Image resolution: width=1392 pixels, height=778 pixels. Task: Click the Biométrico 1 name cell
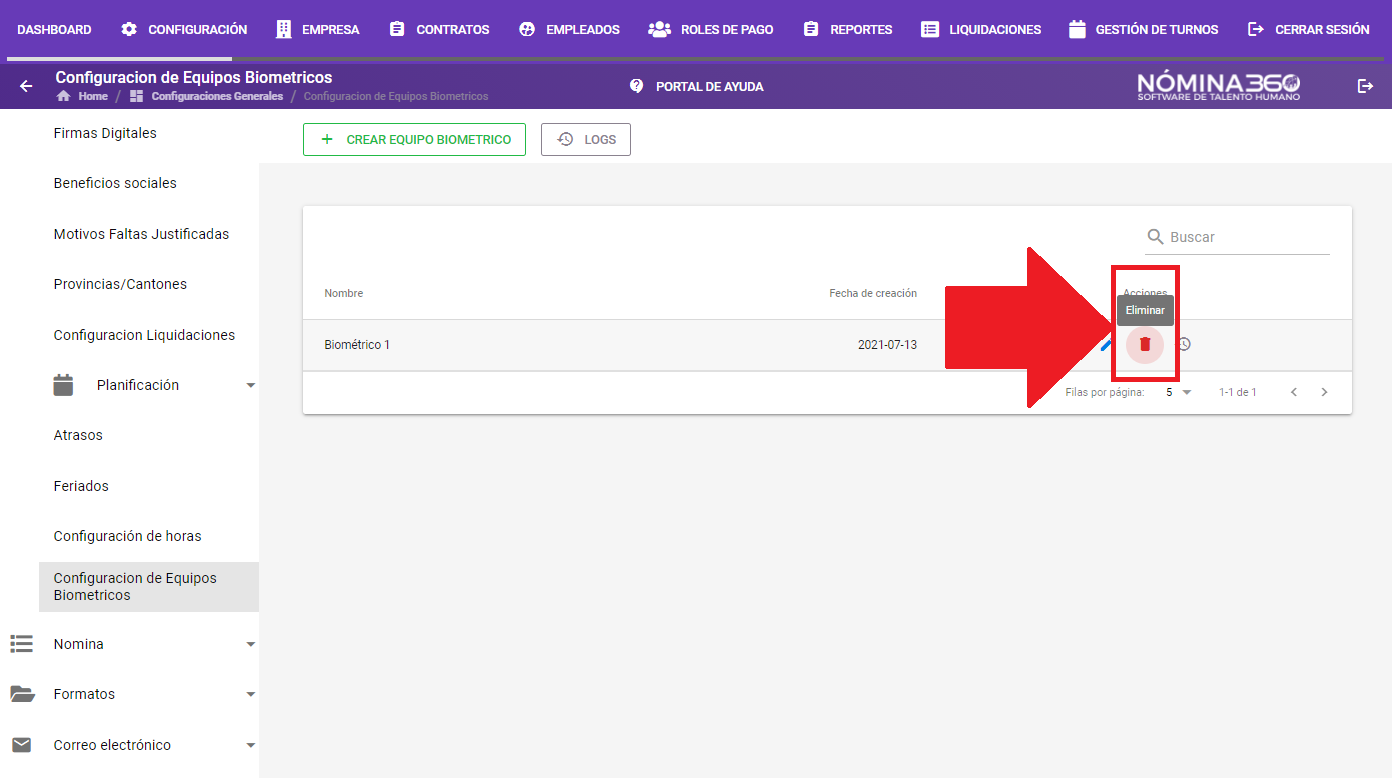[357, 345]
